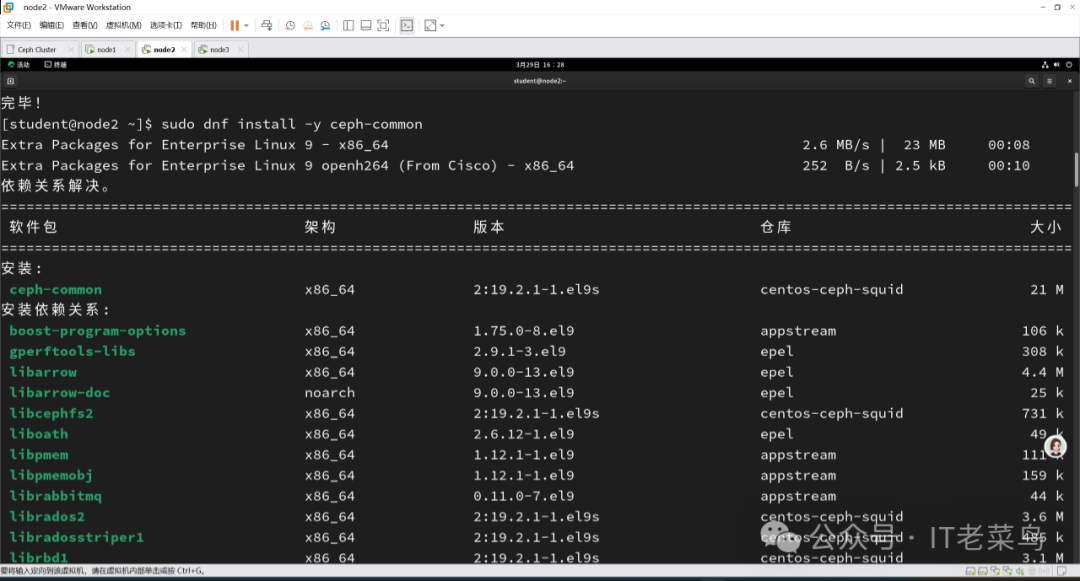The image size is (1080, 581).
Task: Close the Ceph Cluster tab
Action: pos(71,50)
